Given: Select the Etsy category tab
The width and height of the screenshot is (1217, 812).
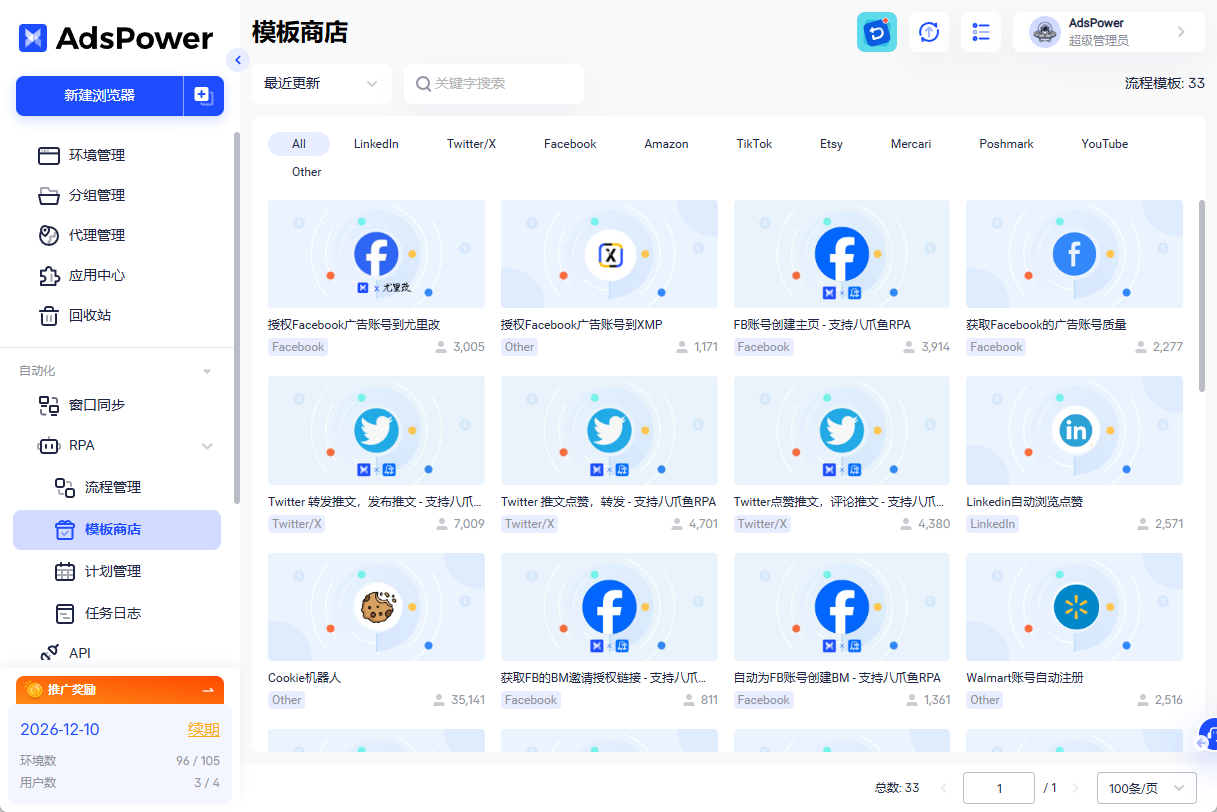Looking at the screenshot, I should pyautogui.click(x=831, y=144).
